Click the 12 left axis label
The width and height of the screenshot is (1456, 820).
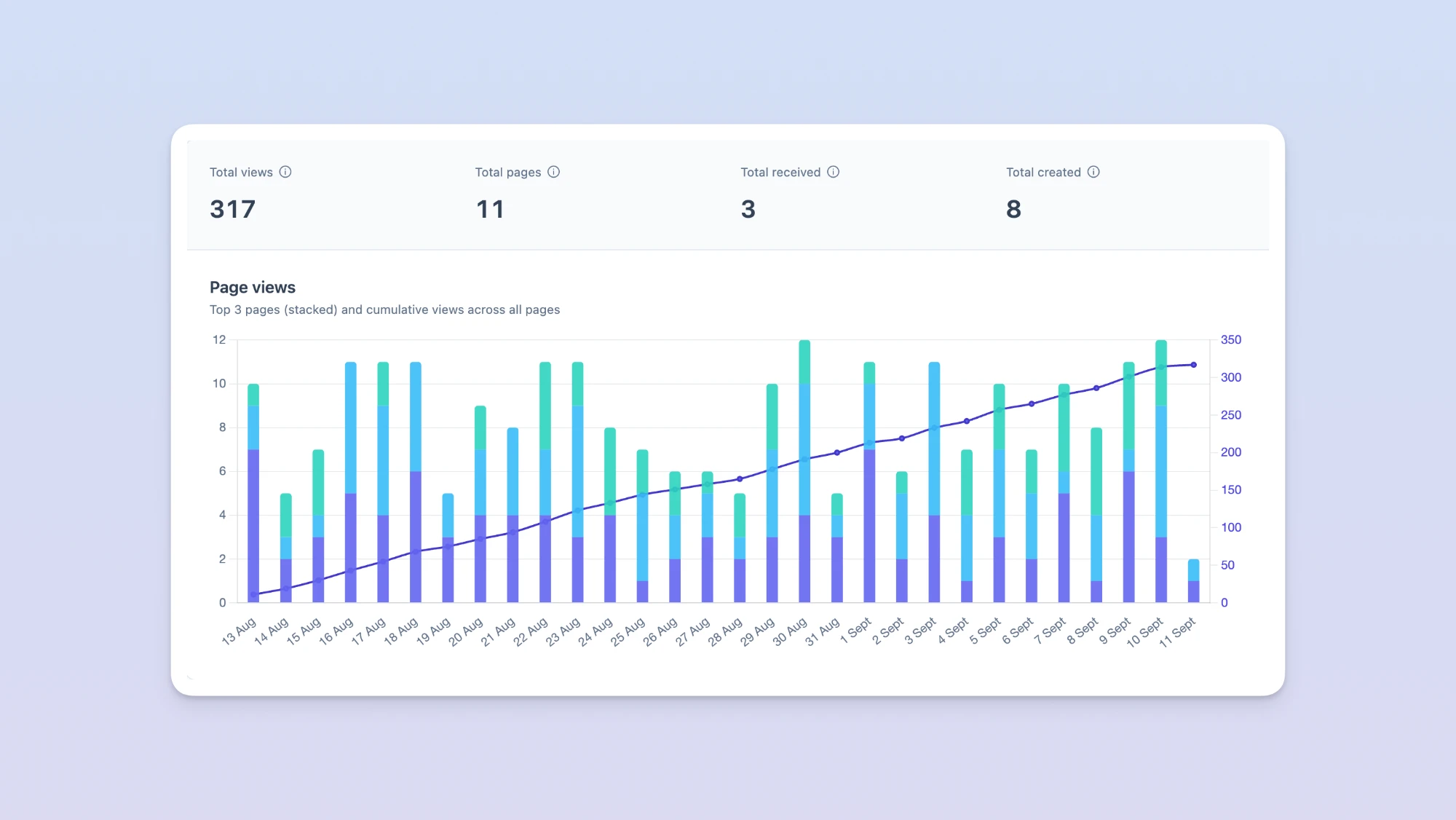point(219,340)
